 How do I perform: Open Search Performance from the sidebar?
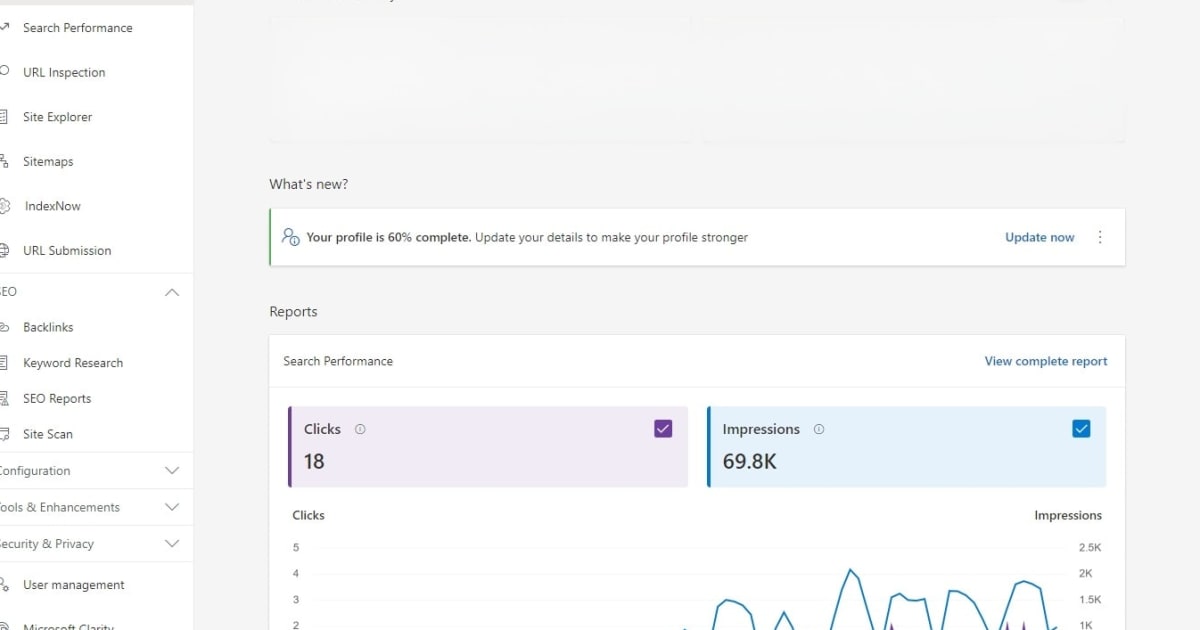tap(77, 28)
